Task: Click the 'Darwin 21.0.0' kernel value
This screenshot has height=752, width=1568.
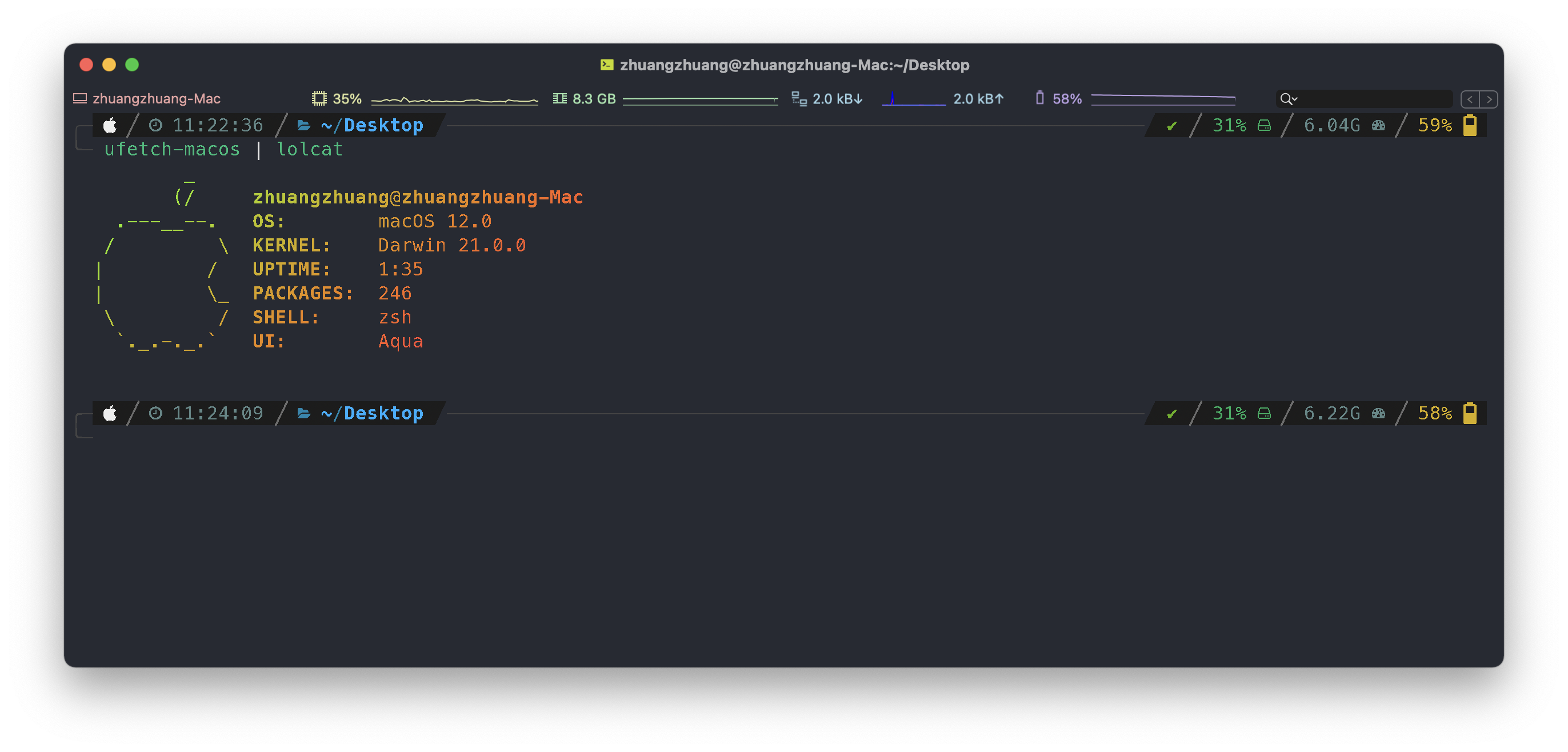Action: pyautogui.click(x=451, y=245)
